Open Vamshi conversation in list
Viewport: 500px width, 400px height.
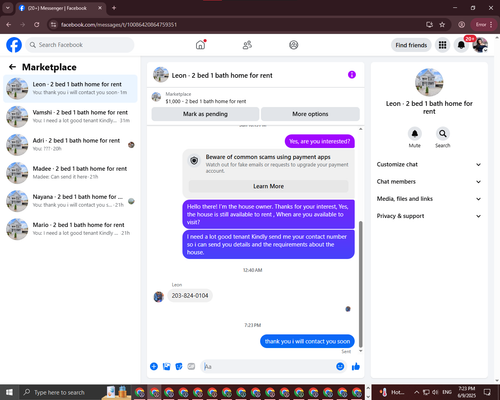click(x=70, y=116)
